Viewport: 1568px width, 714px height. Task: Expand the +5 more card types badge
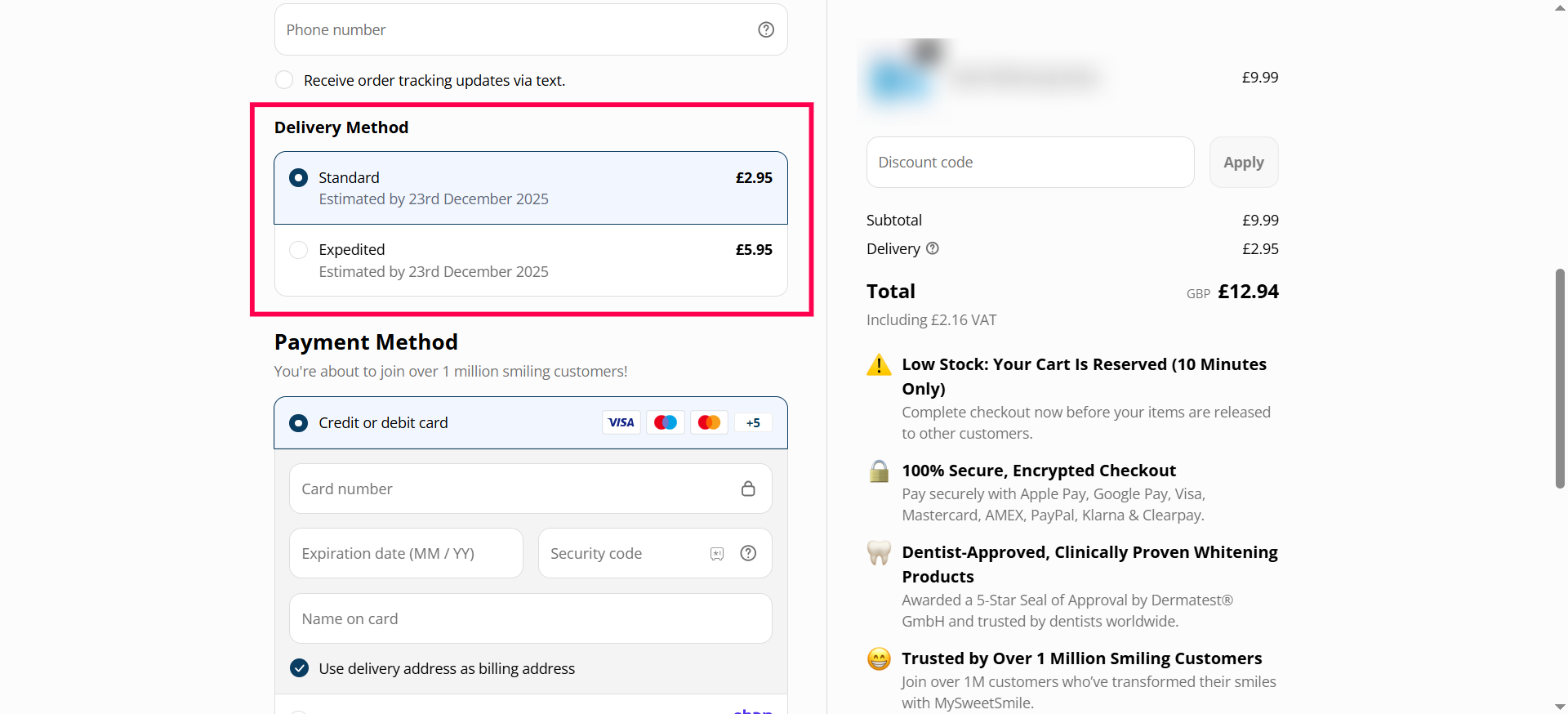tap(753, 422)
